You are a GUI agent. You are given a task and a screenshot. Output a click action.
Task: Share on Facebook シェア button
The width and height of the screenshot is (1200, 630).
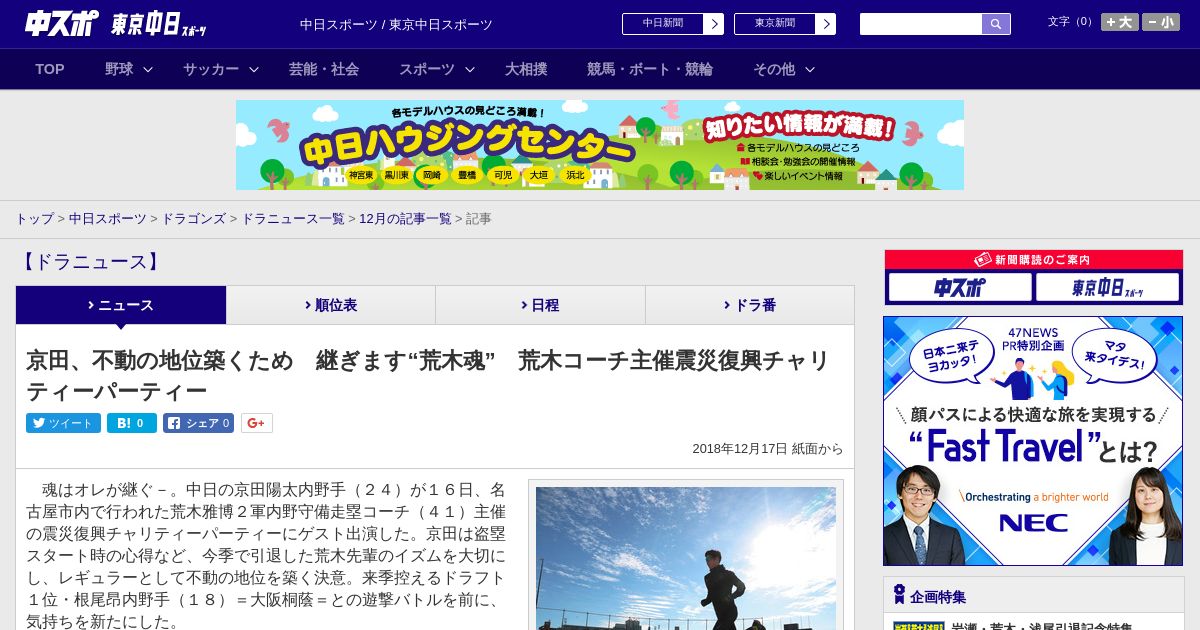pyautogui.click(x=198, y=423)
